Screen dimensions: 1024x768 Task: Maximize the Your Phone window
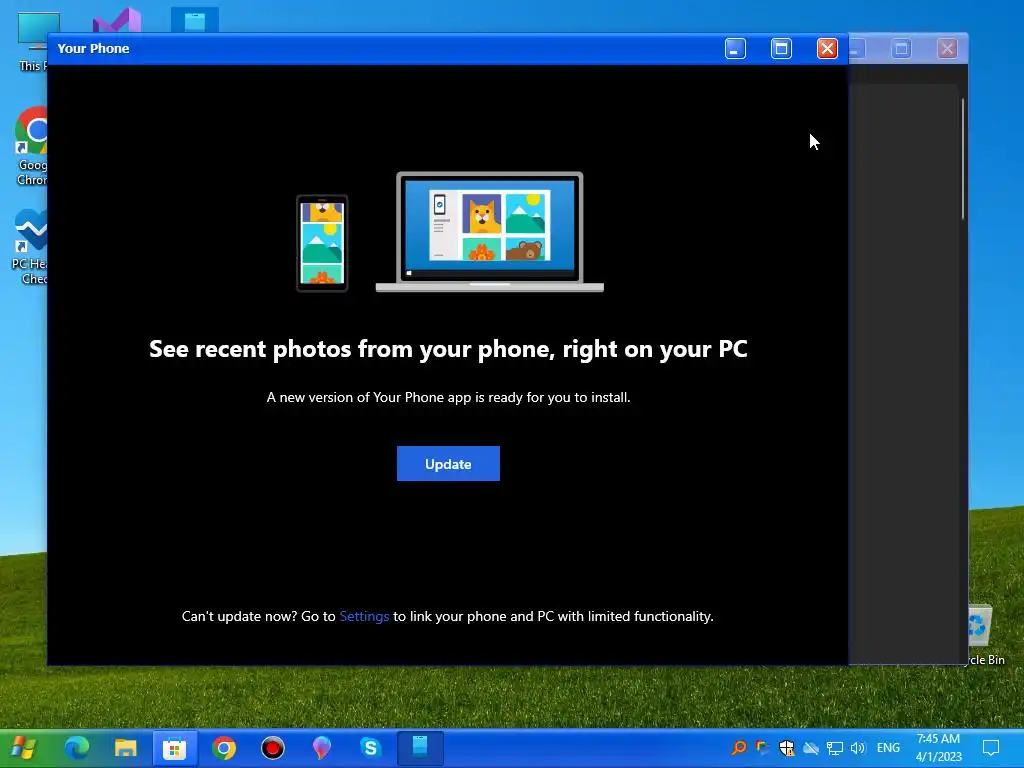tap(781, 48)
